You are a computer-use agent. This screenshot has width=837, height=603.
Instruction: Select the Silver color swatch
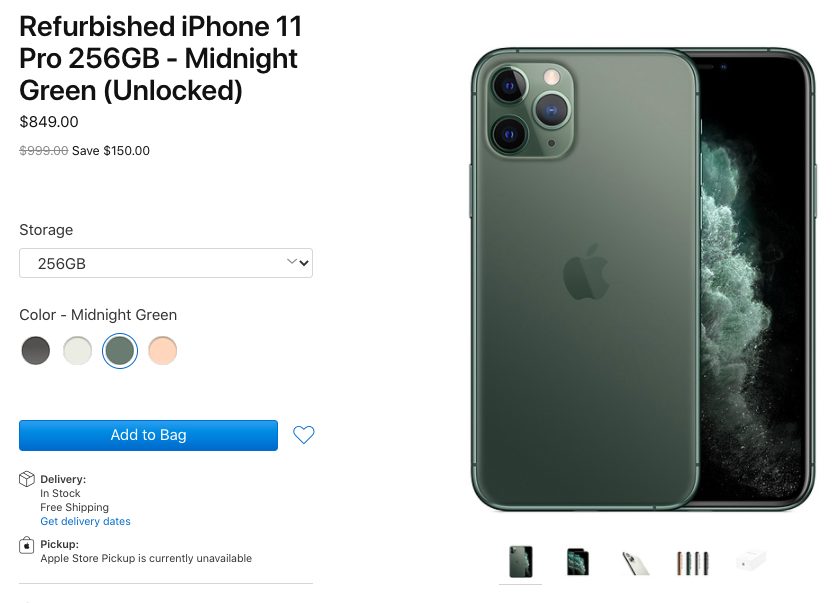click(77, 351)
